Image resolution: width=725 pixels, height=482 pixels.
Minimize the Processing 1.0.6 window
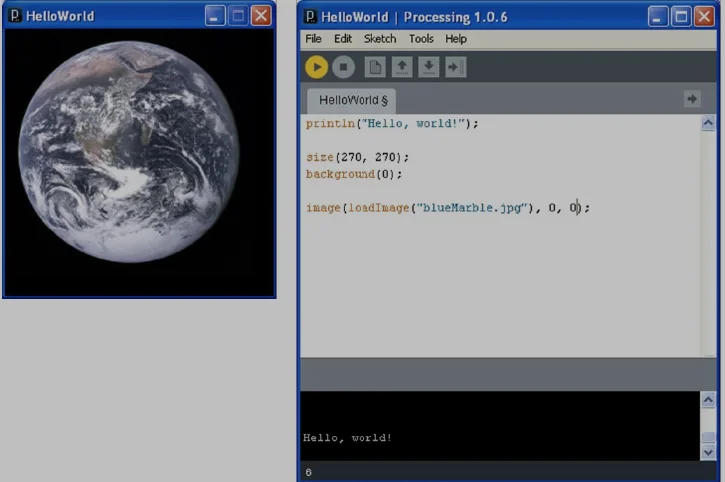(x=657, y=17)
